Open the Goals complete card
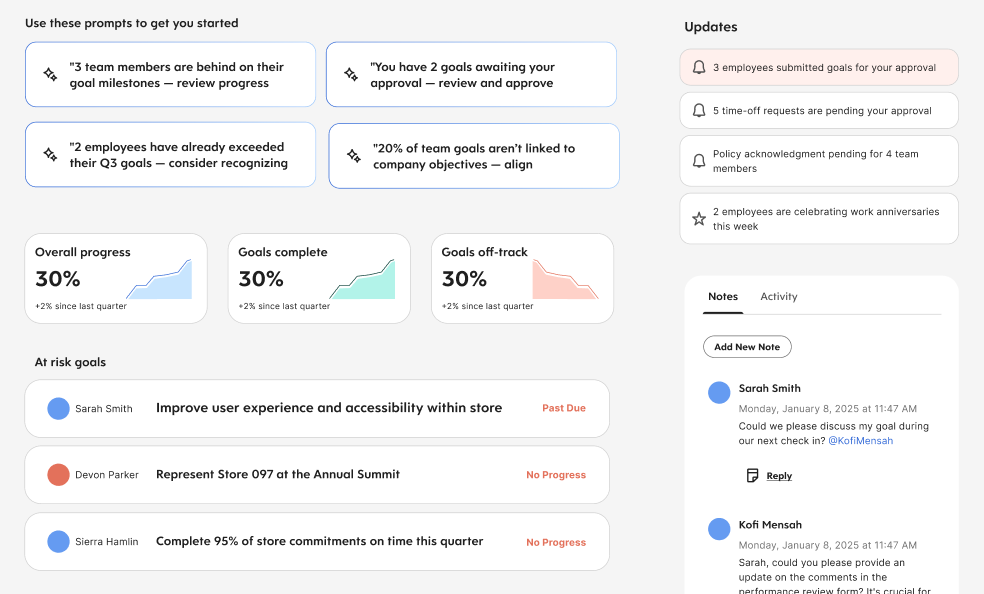Viewport: 984px width, 594px height. coord(319,278)
